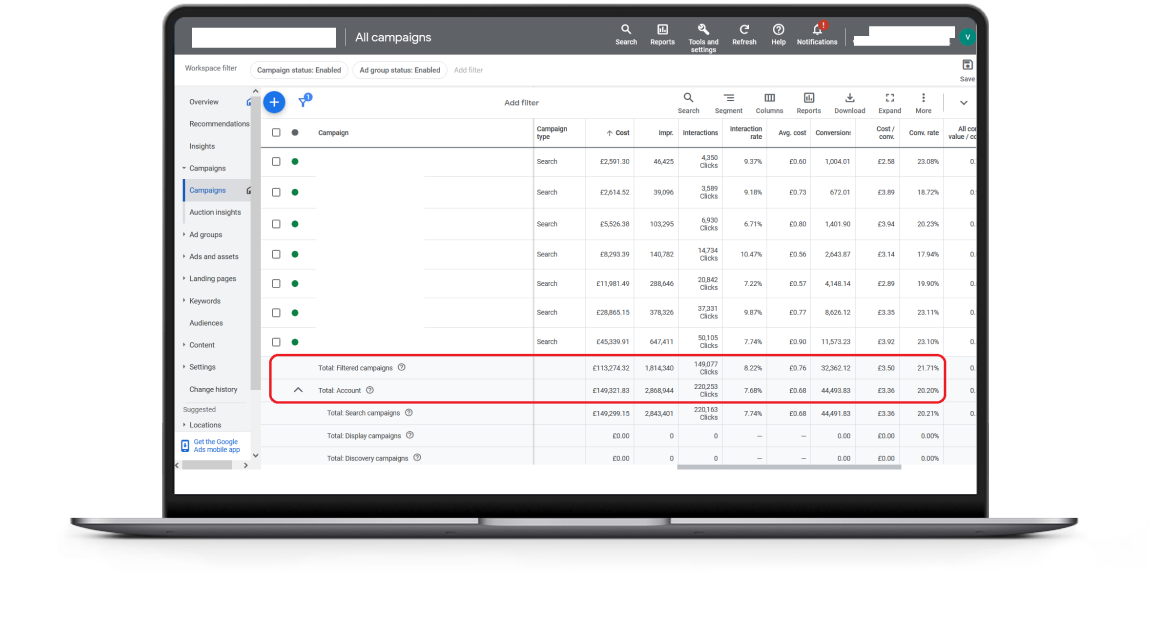This screenshot has height=630, width=1150.
Task: Open Recommendations in the sidebar
Action: pos(219,124)
